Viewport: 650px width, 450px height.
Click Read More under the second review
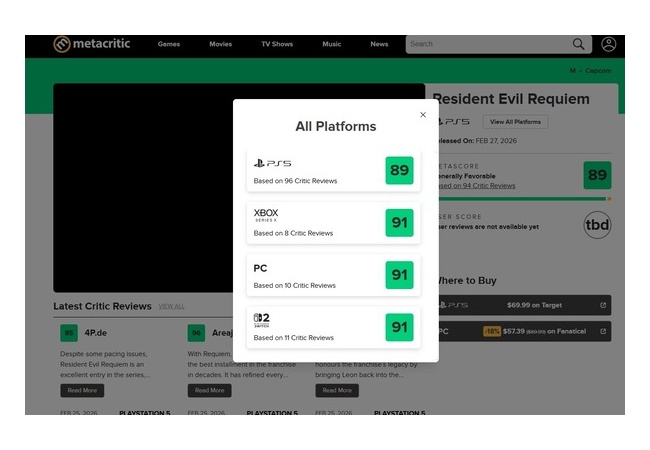click(x=209, y=390)
